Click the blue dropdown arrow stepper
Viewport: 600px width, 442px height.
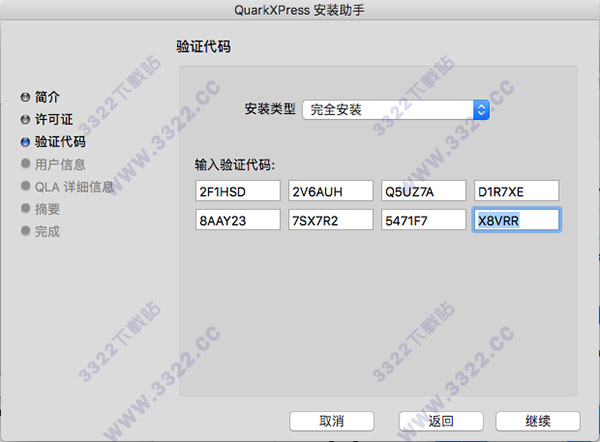pyautogui.click(x=481, y=110)
